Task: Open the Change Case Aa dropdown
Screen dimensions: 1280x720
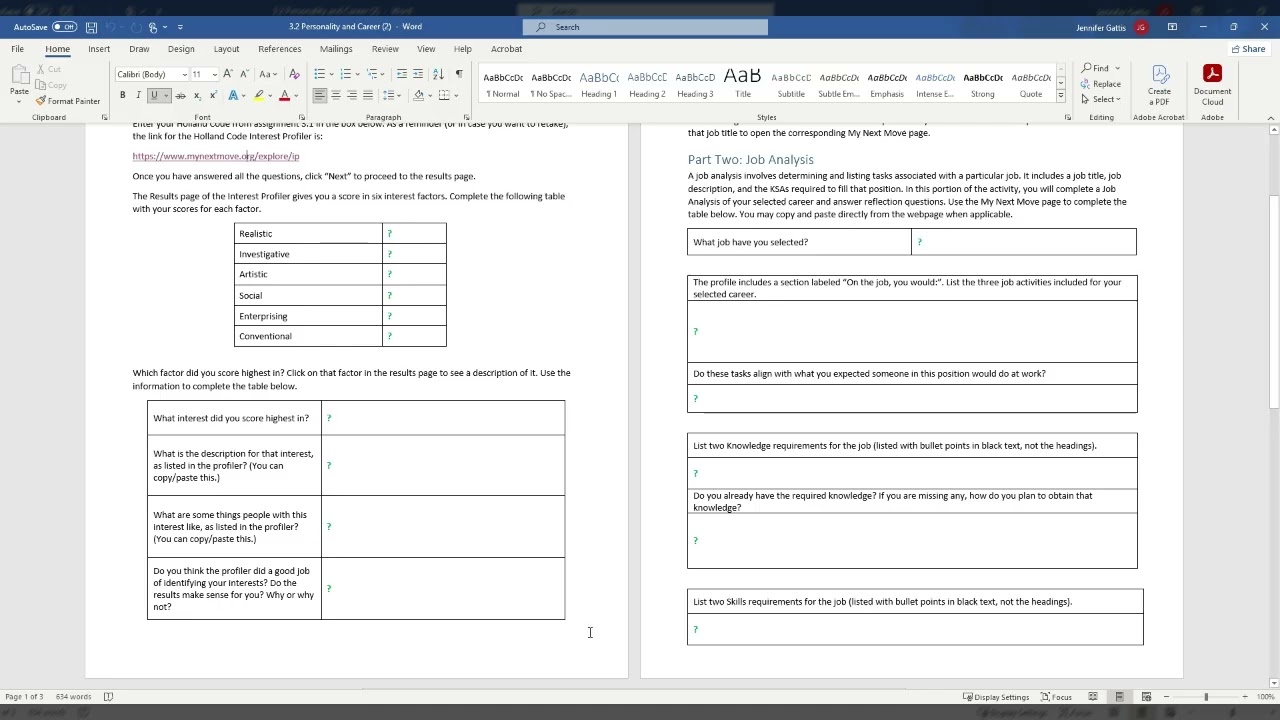Action: 268,74
